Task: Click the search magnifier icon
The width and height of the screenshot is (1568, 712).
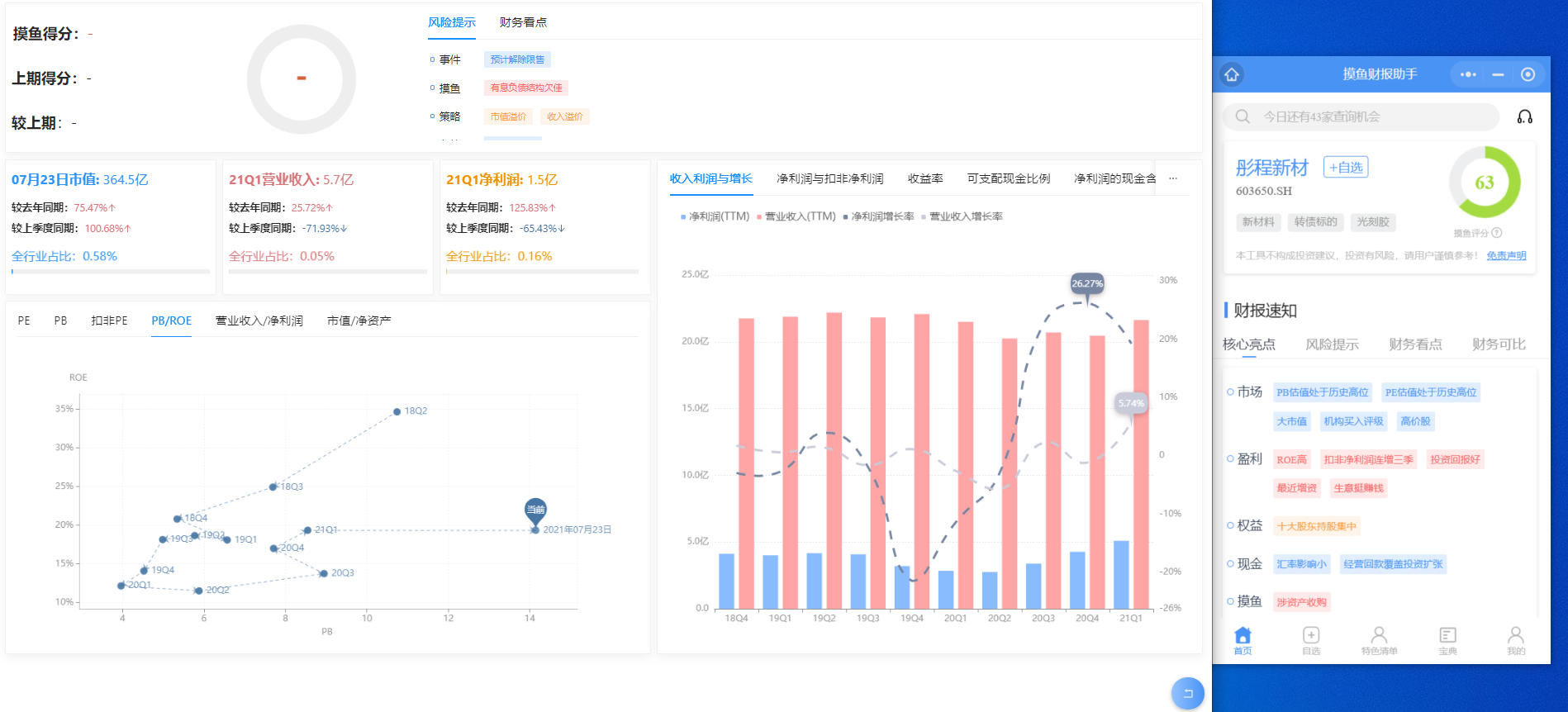Action: (1243, 116)
